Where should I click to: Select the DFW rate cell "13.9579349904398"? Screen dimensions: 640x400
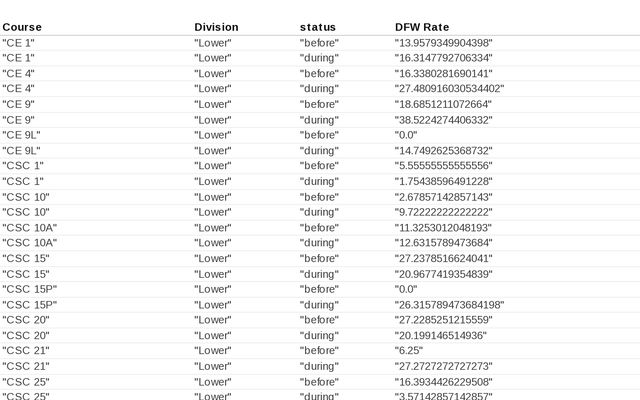point(443,43)
